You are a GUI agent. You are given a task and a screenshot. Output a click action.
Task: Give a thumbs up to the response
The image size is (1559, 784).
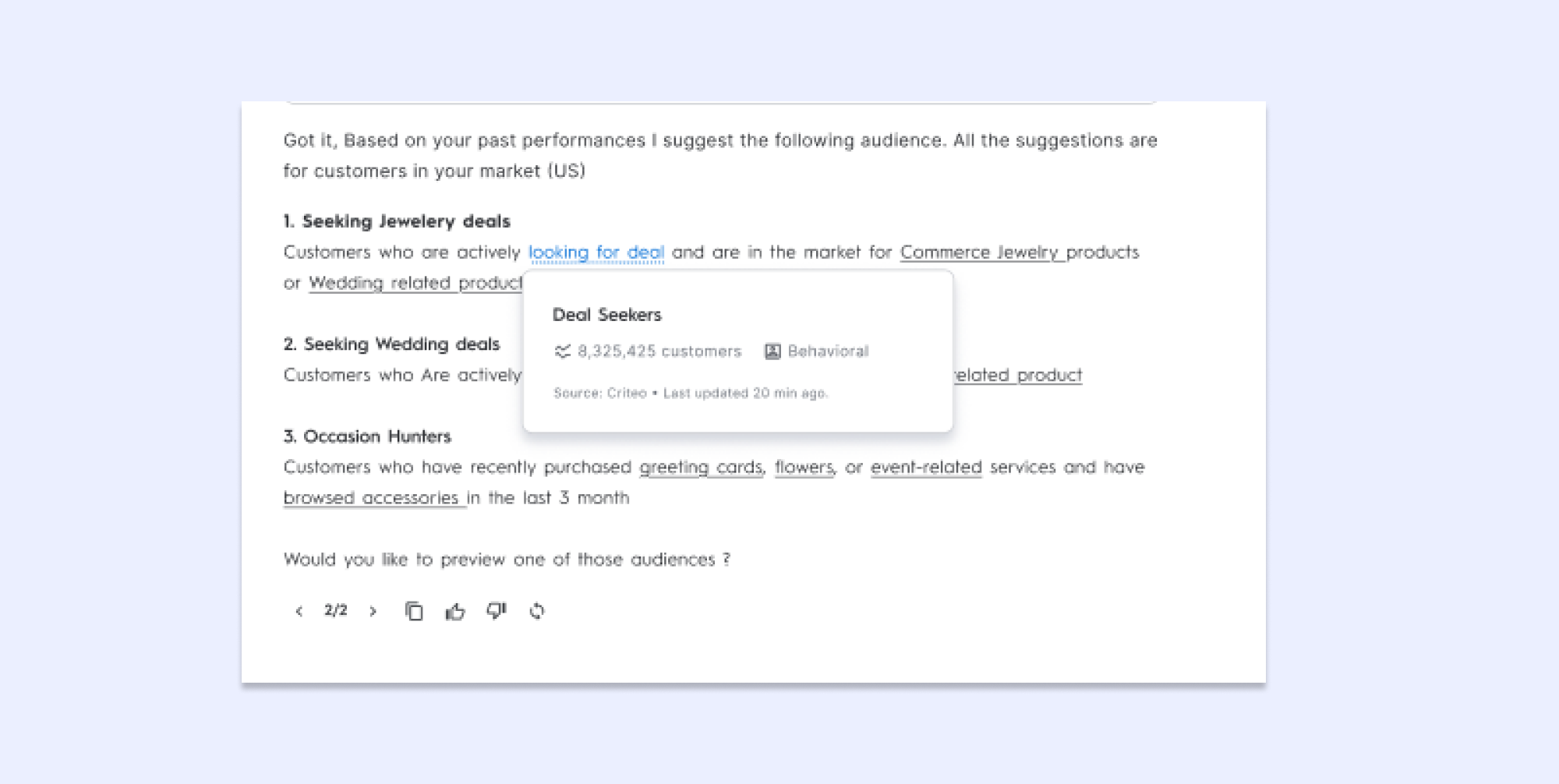coord(455,612)
